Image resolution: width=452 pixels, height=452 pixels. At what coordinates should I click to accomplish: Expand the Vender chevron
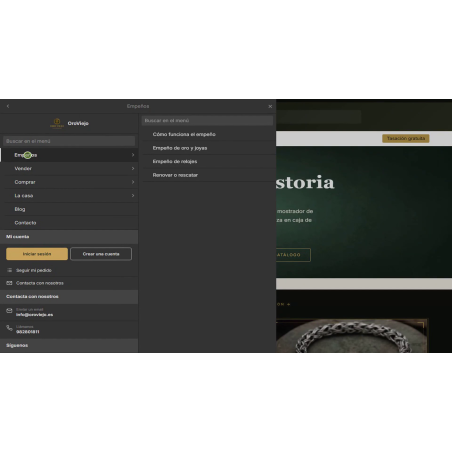(133, 169)
